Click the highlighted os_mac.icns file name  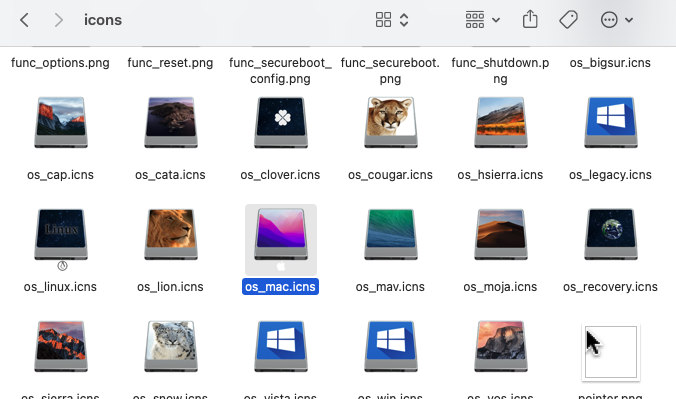[280, 287]
